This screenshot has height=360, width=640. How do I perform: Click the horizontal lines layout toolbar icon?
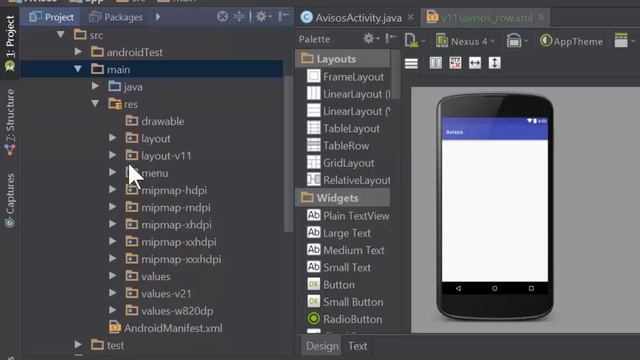411,63
